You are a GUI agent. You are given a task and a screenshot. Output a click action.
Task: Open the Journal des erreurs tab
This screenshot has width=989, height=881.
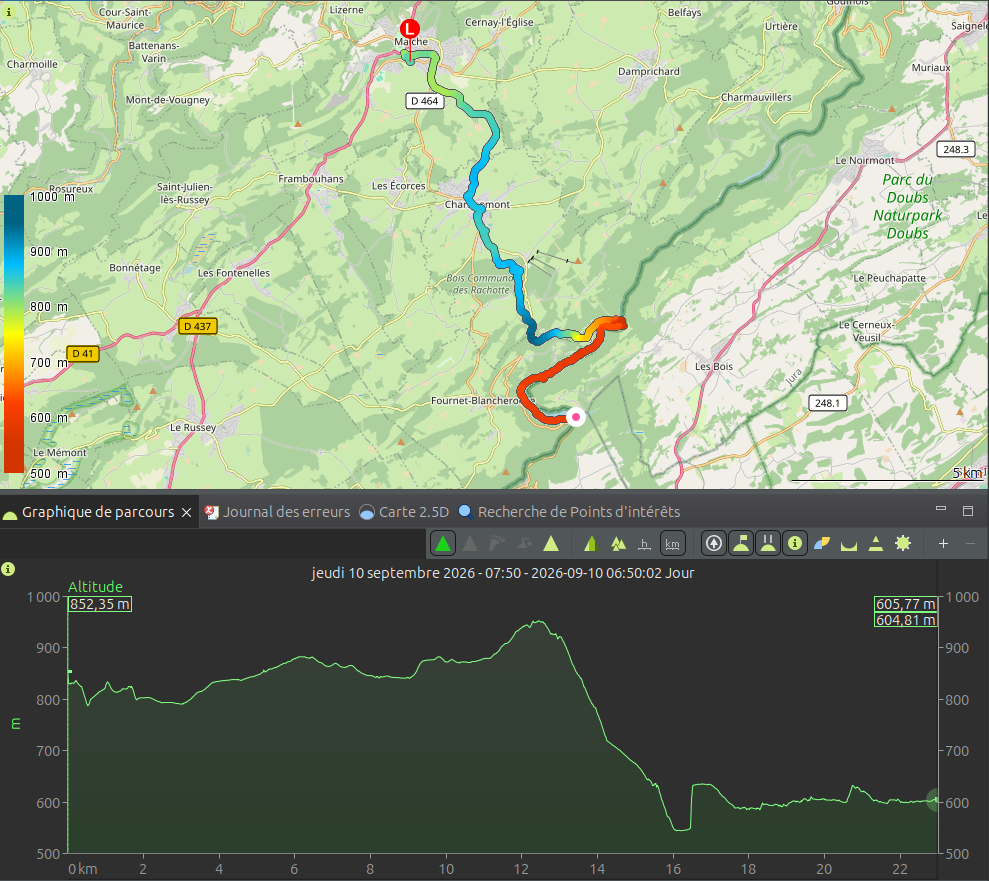[x=278, y=512]
